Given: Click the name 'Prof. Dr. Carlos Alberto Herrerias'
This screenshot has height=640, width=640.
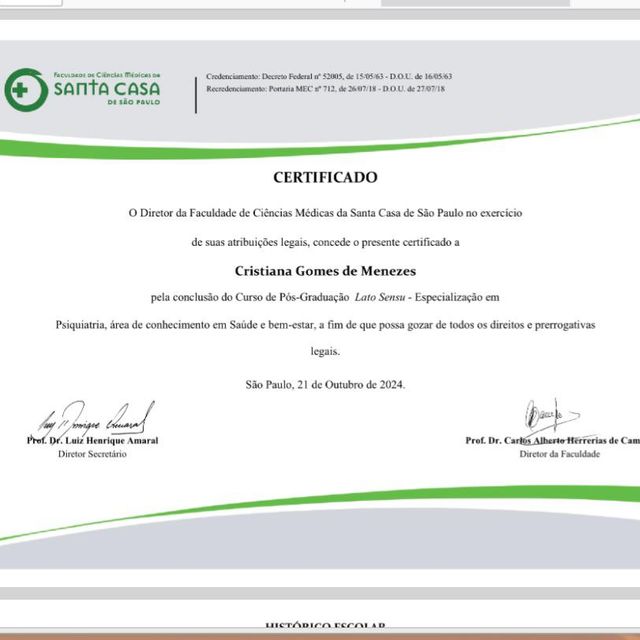Looking at the screenshot, I should pos(553,440).
